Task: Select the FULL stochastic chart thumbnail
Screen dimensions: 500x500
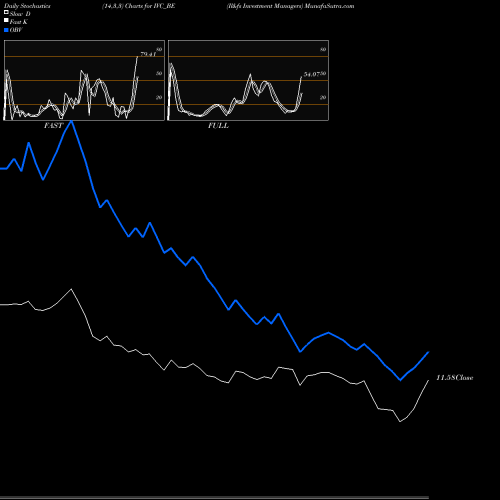Action: 248,80
